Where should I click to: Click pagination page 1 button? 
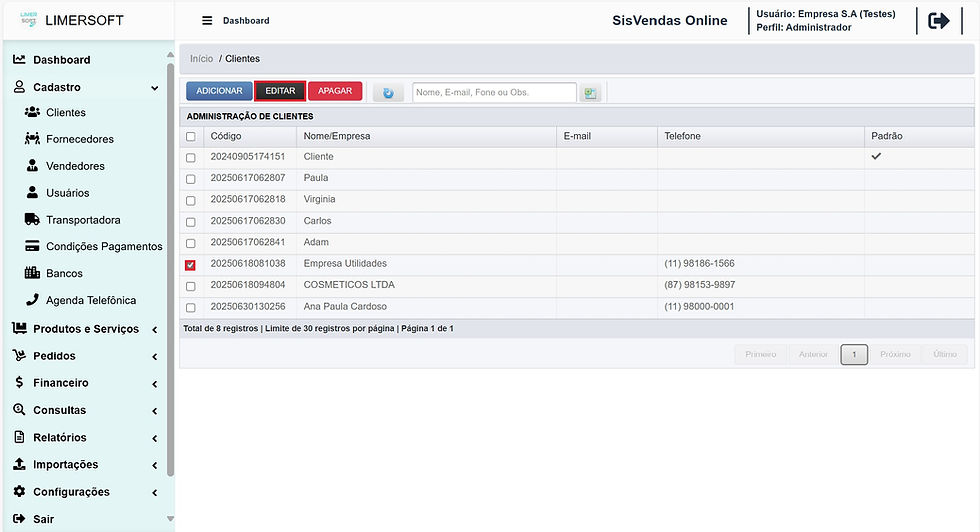854,354
